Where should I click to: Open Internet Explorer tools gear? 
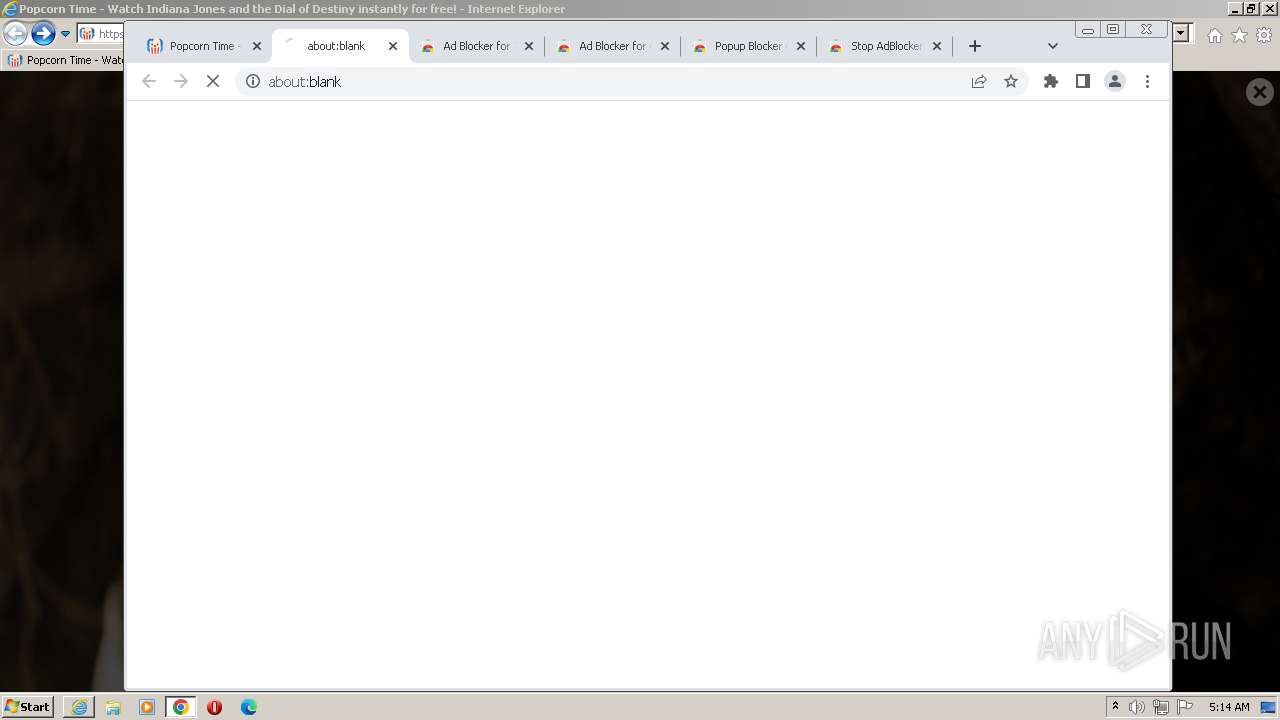point(1264,35)
